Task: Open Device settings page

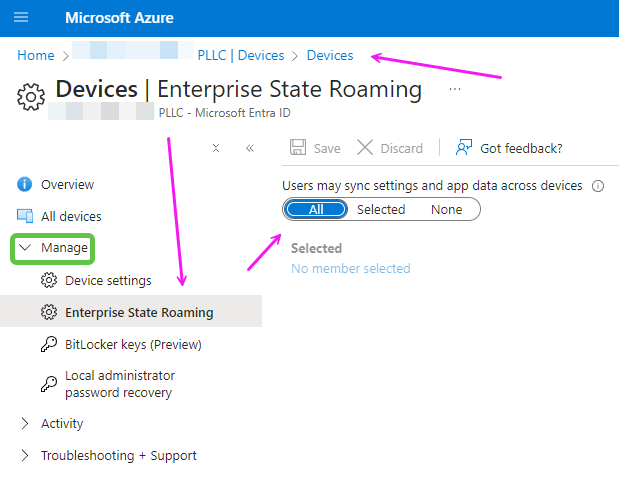Action: (108, 281)
